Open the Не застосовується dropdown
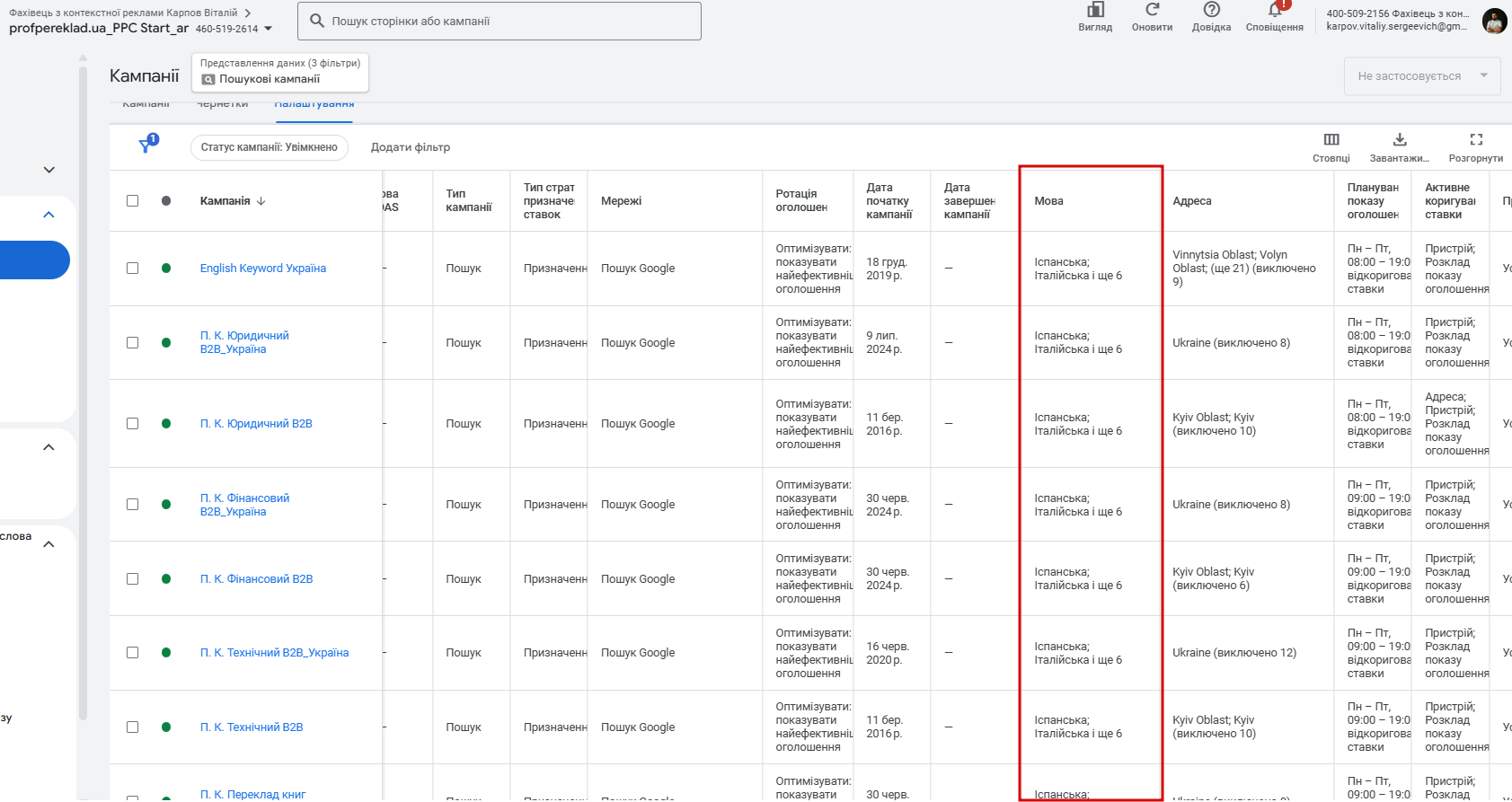 [1422, 75]
